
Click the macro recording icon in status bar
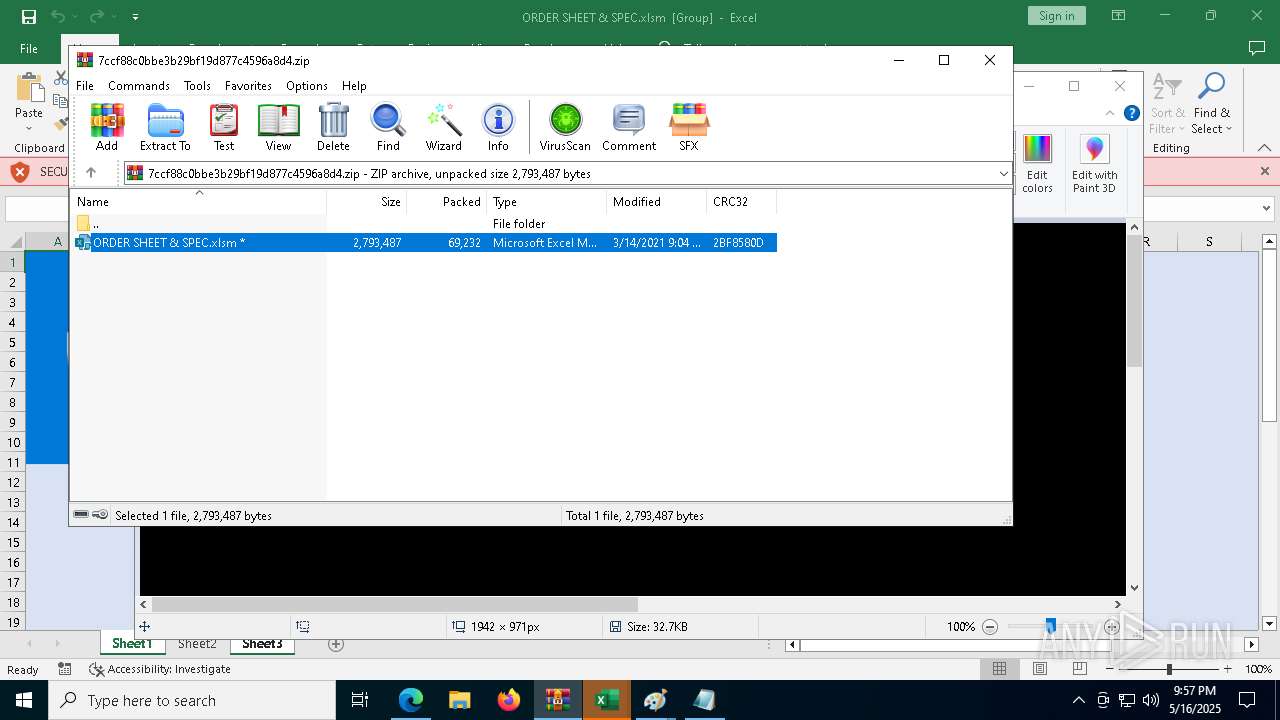tap(65, 669)
